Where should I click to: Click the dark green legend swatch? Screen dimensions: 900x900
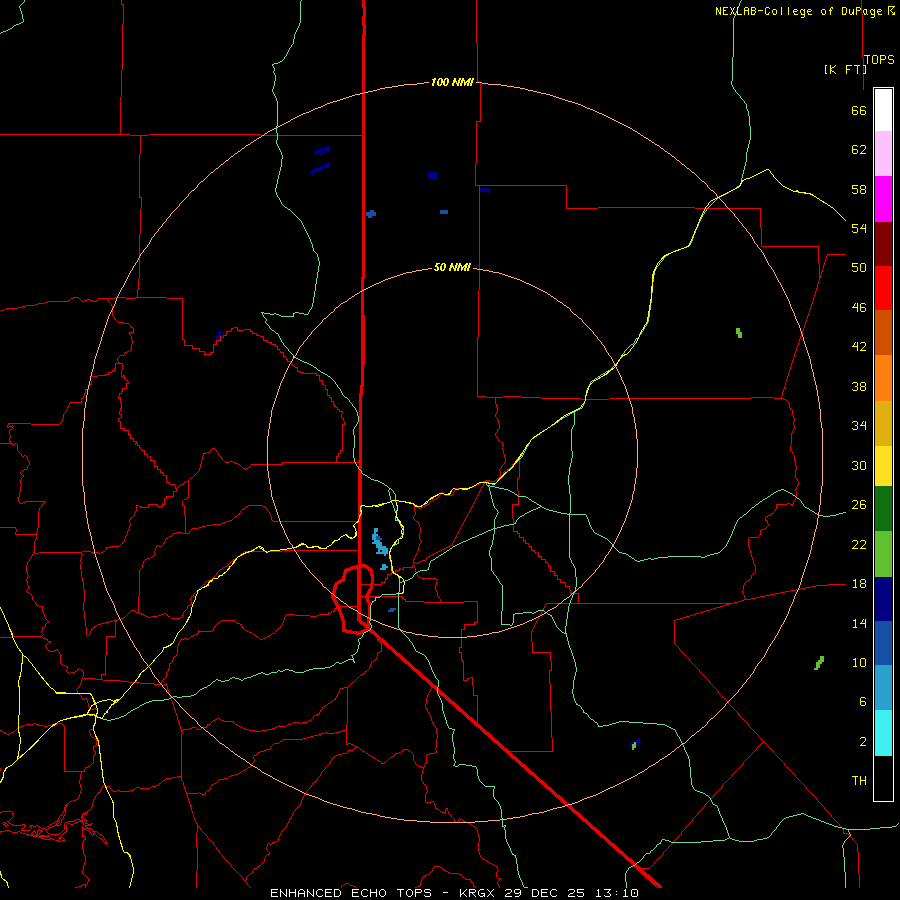pos(883,509)
